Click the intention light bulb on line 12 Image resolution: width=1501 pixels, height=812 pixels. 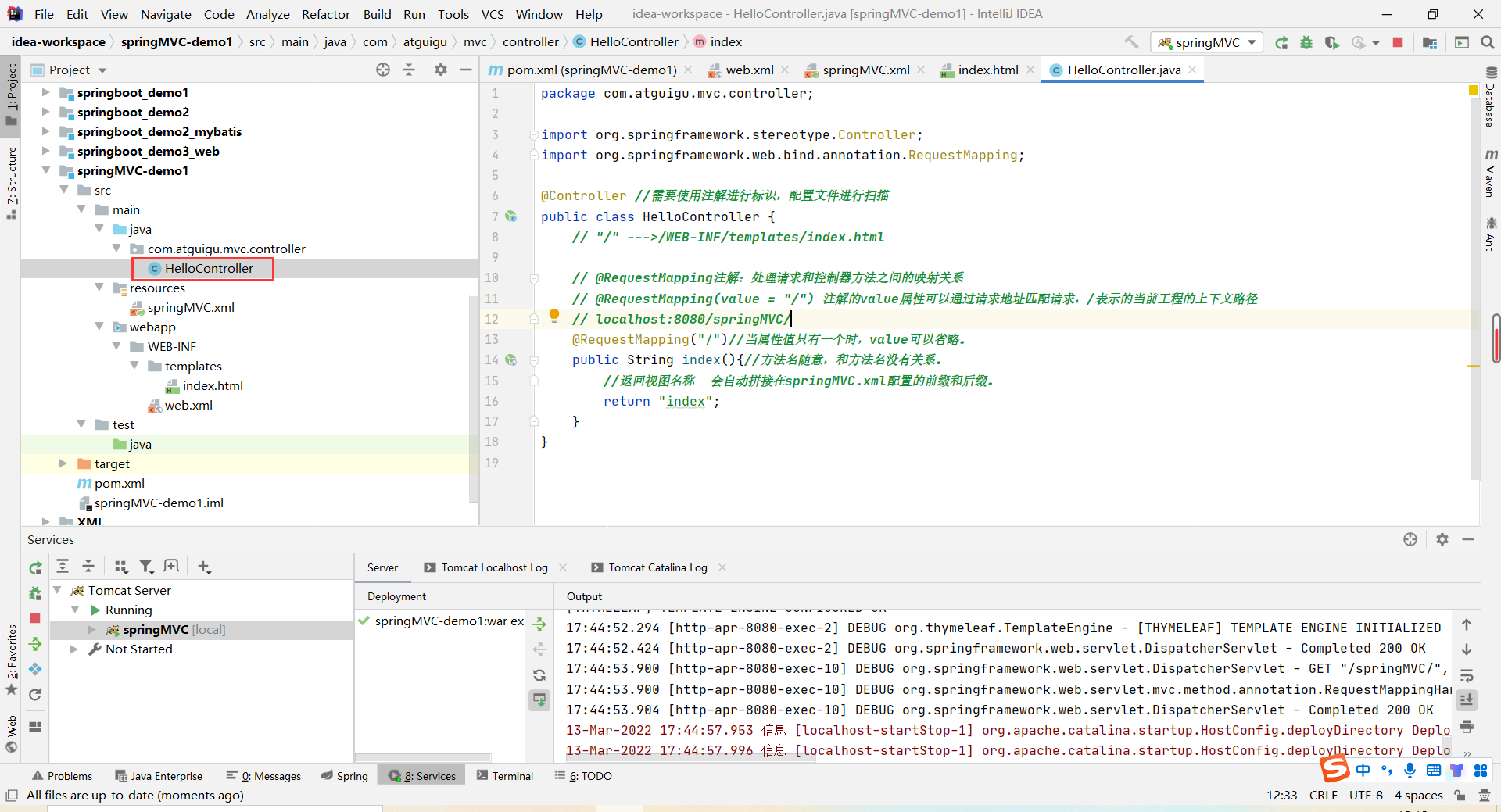(x=554, y=316)
